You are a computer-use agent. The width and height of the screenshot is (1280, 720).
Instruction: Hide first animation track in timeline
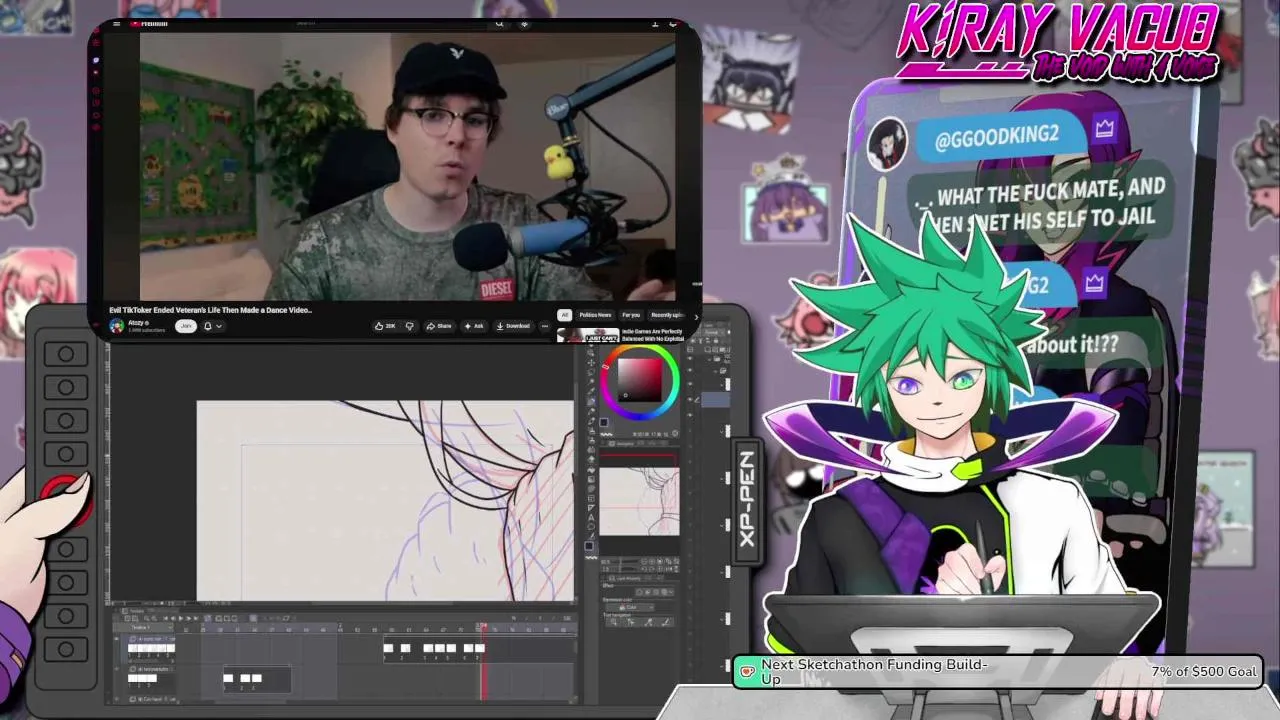[116, 639]
